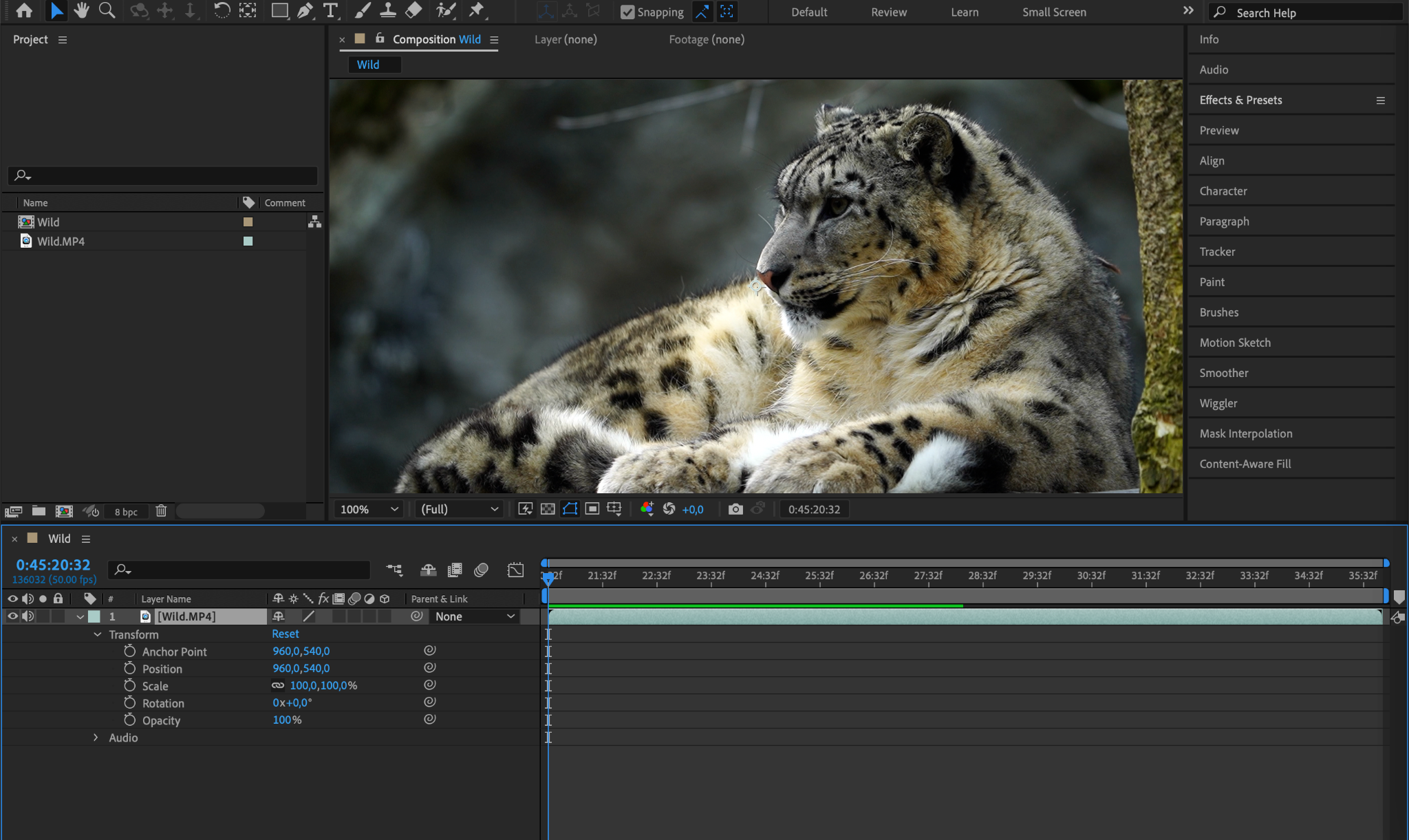1409x840 pixels.
Task: Expand the Audio property group
Action: tap(96, 737)
